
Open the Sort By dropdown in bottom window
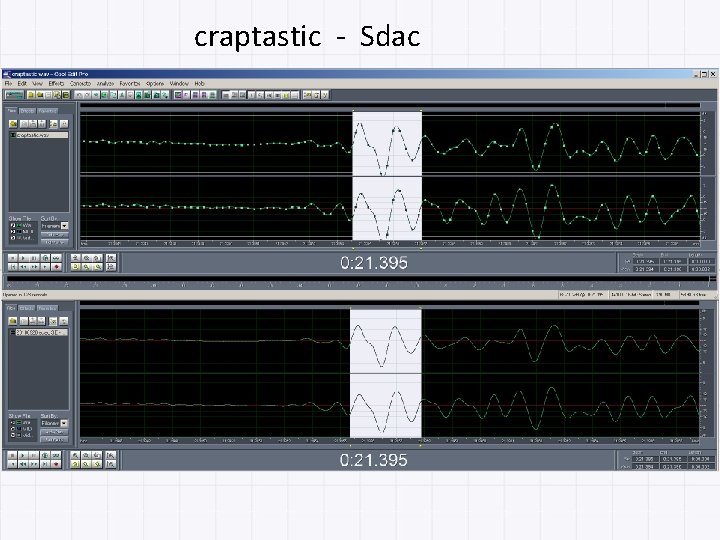point(64,423)
